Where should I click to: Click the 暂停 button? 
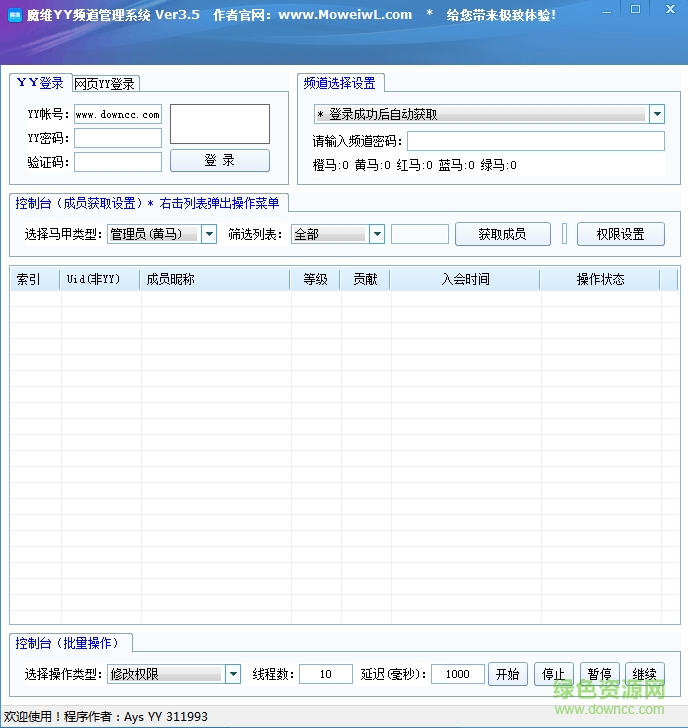599,674
